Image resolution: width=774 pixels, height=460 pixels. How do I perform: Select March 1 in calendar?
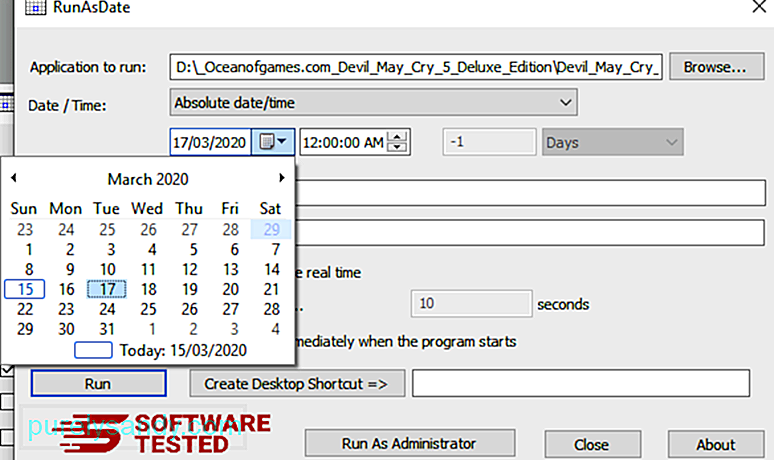coord(29,250)
